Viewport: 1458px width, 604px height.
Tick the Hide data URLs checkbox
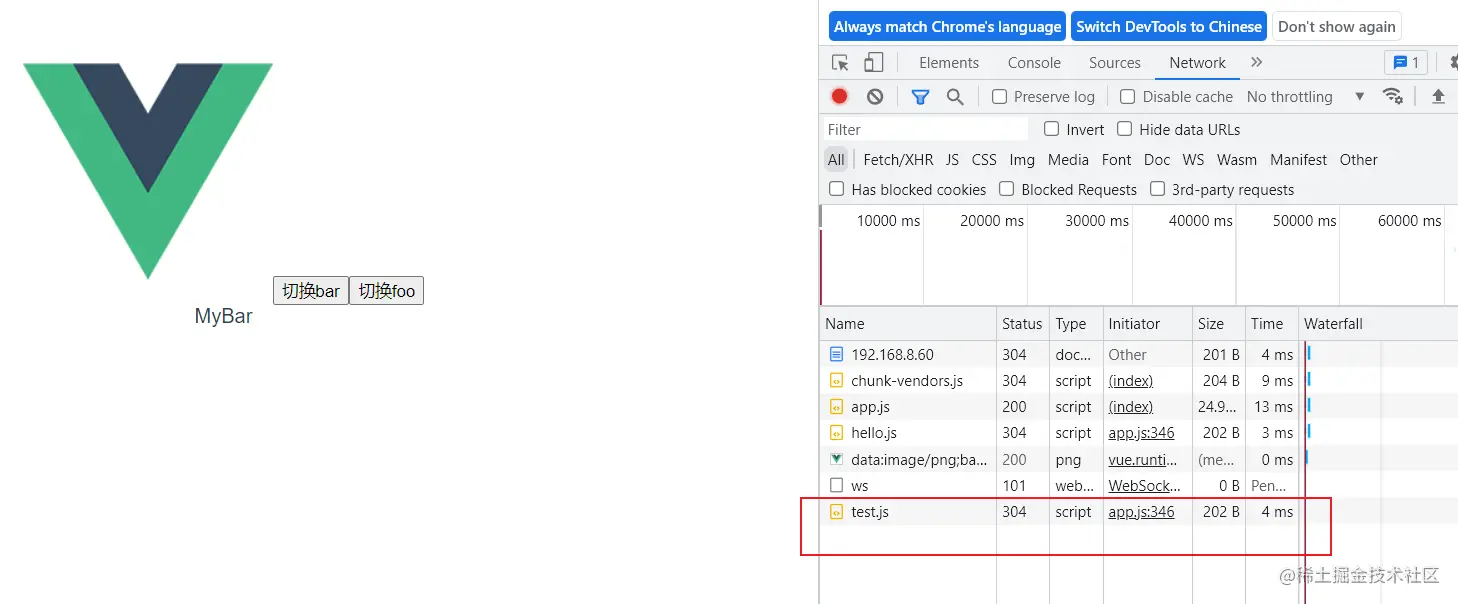[1124, 129]
